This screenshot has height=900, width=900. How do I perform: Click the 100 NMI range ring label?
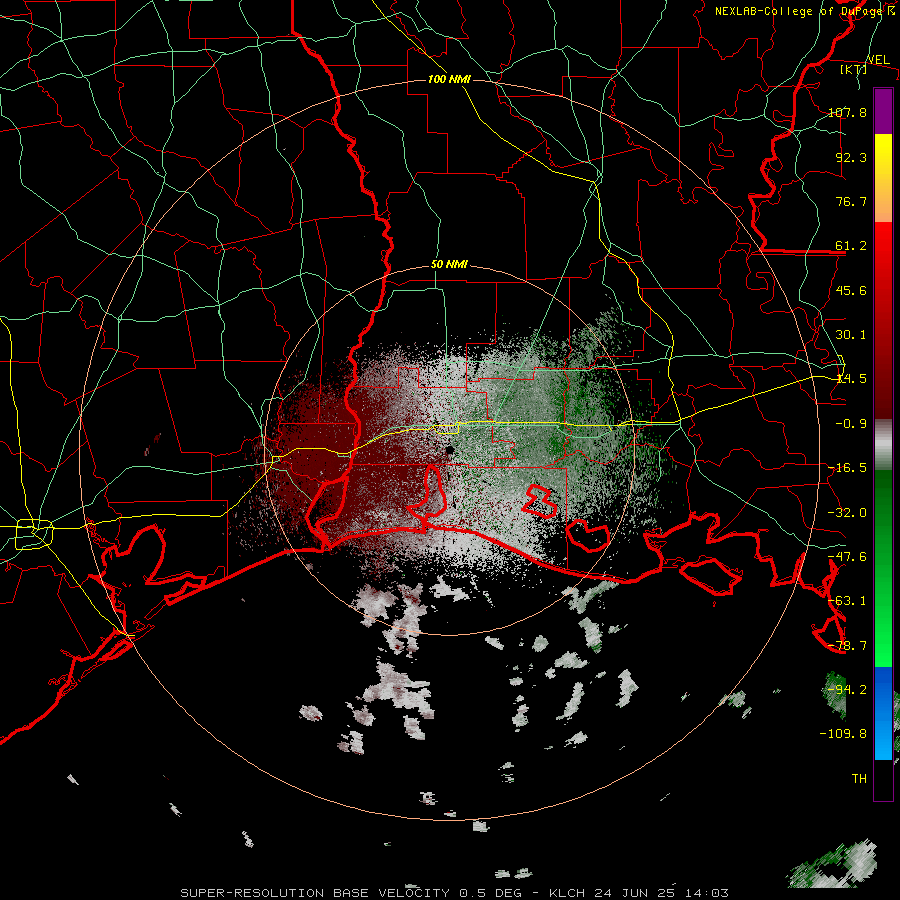click(x=449, y=79)
